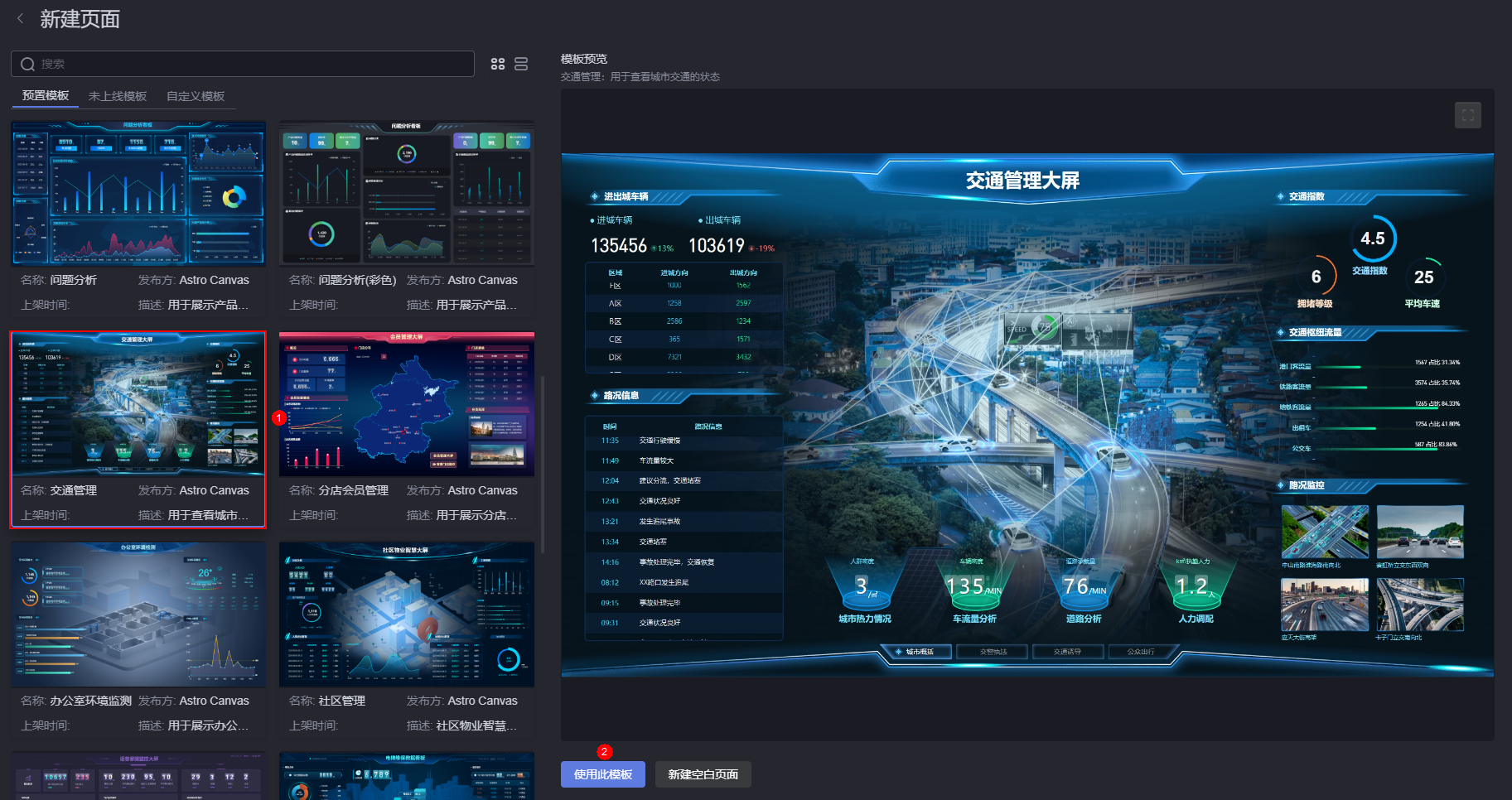Click 新建空白页面 button

coord(703,774)
